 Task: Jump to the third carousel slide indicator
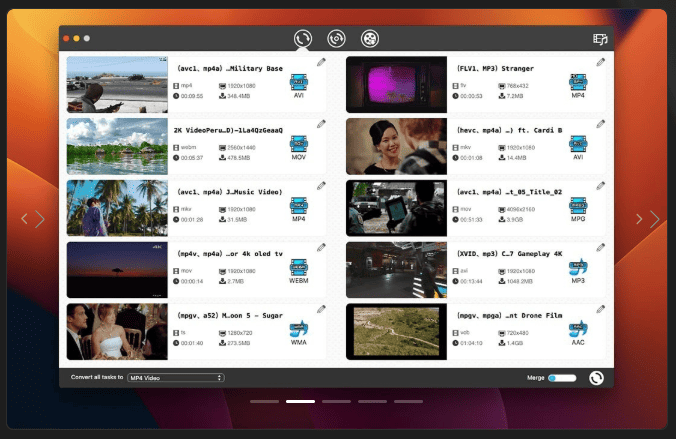336,401
